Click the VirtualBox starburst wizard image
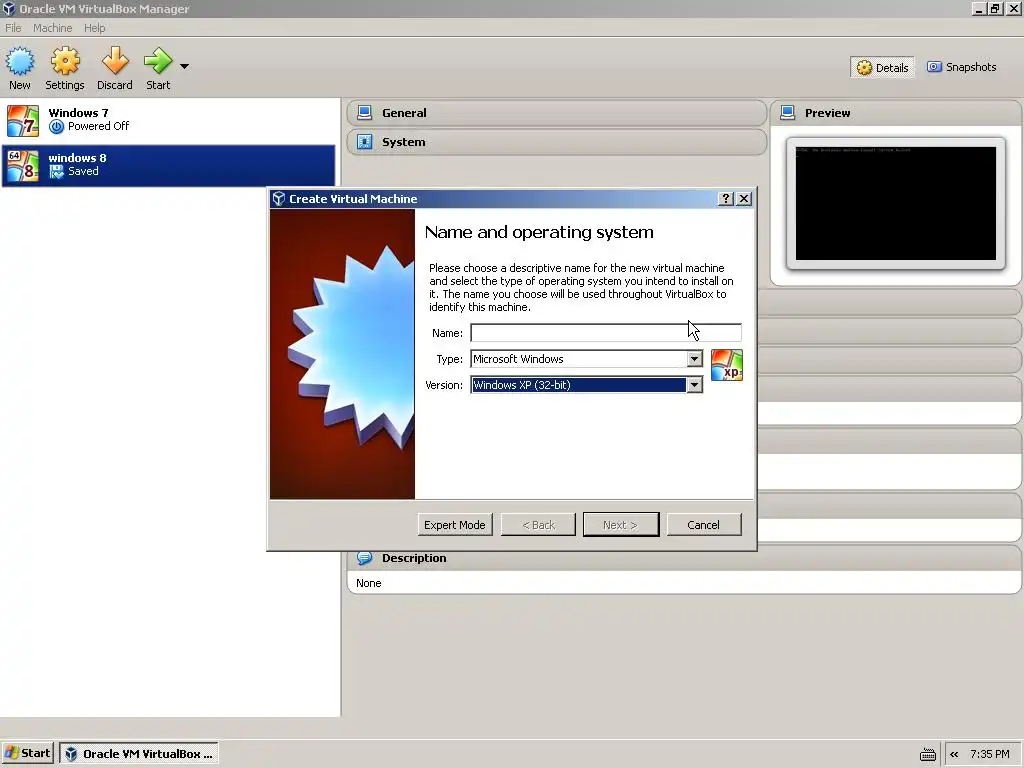Image resolution: width=1024 pixels, height=768 pixels. [342, 354]
